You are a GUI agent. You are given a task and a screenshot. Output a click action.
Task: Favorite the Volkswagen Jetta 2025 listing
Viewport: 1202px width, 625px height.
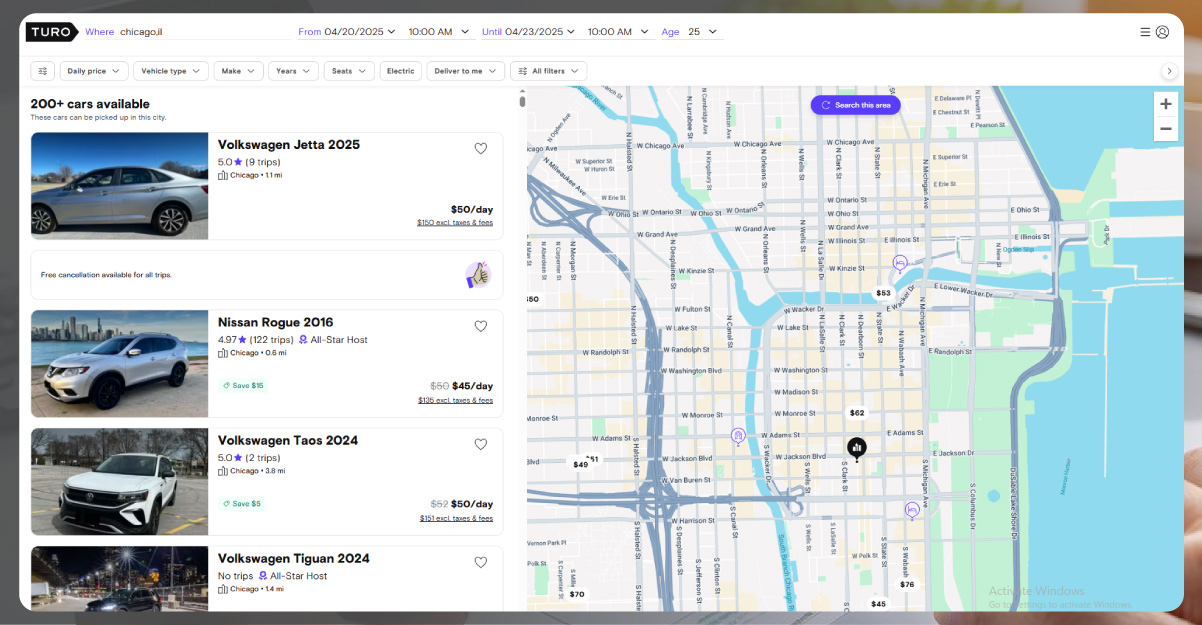481,148
